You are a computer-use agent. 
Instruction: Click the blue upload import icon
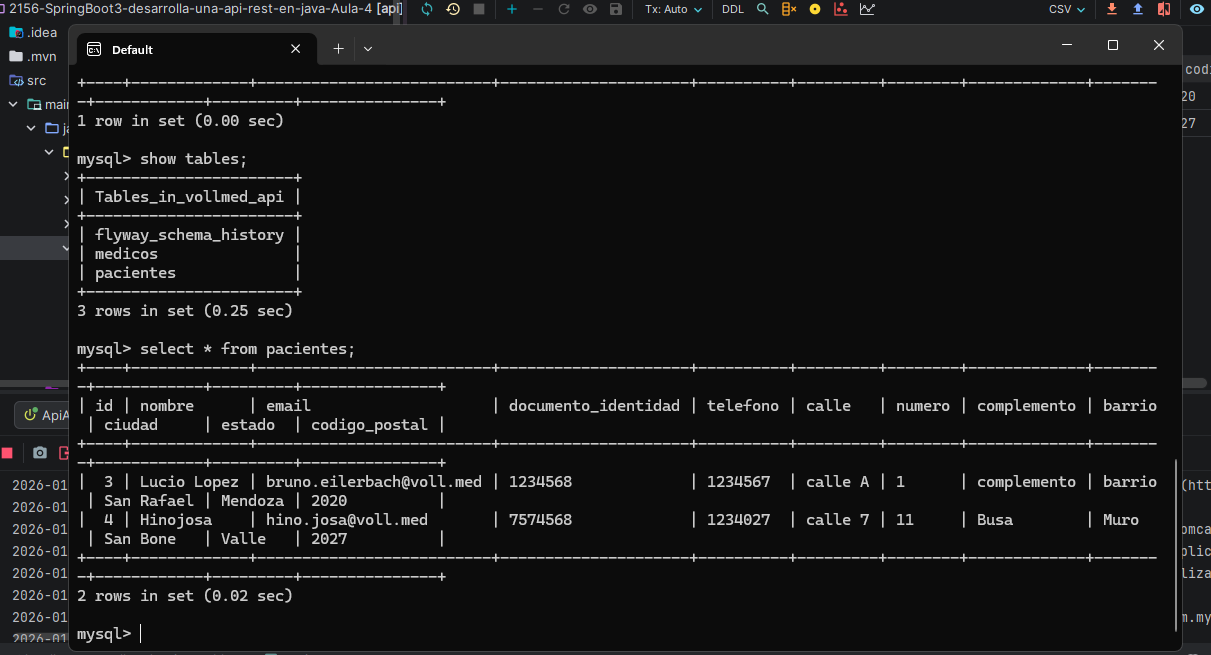pos(1138,9)
